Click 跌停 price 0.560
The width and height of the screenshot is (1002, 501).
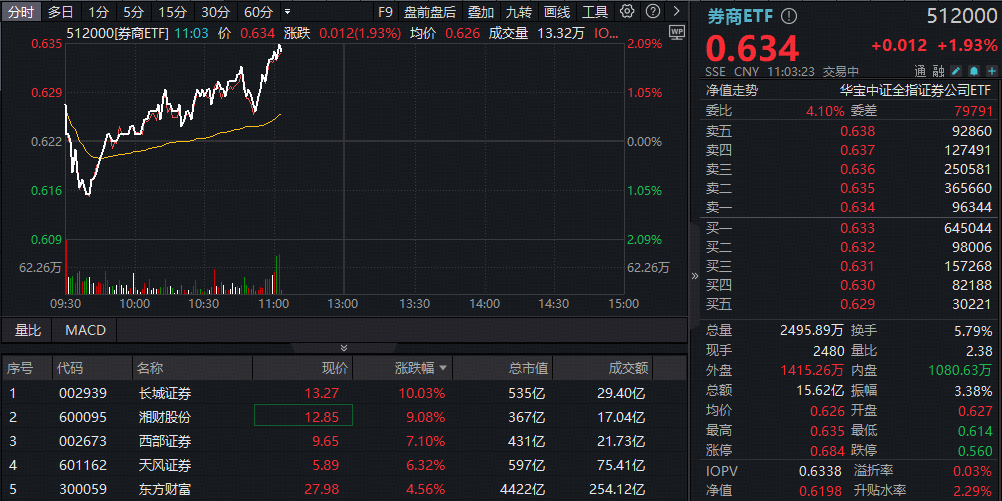(975, 451)
